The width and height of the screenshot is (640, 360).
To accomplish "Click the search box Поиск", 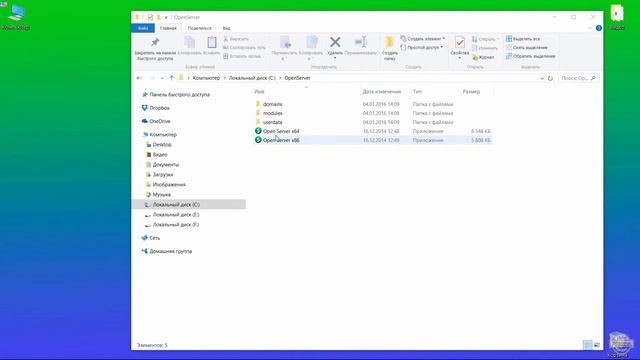I will (578, 78).
